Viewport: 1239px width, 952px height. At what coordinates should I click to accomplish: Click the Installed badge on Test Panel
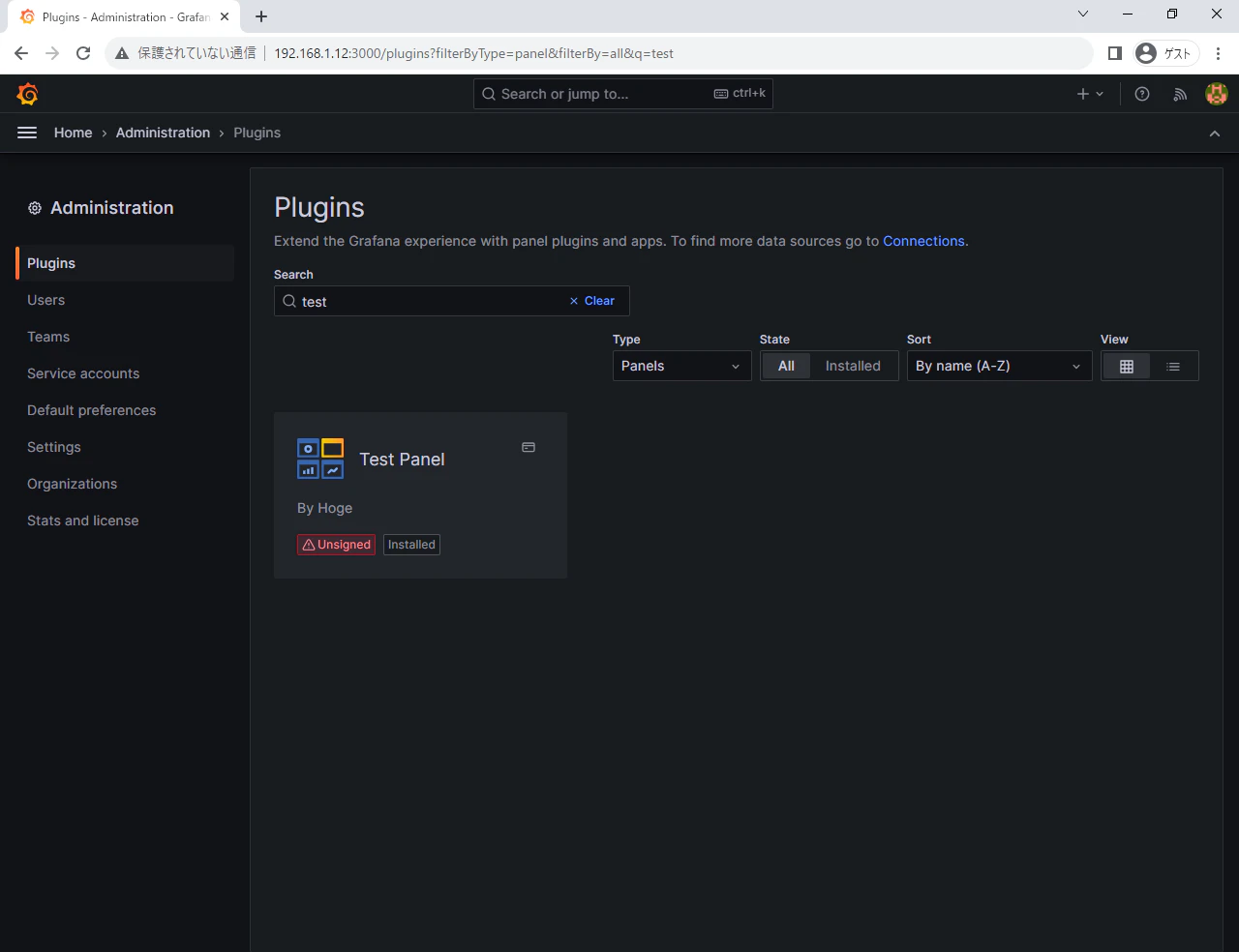point(411,545)
